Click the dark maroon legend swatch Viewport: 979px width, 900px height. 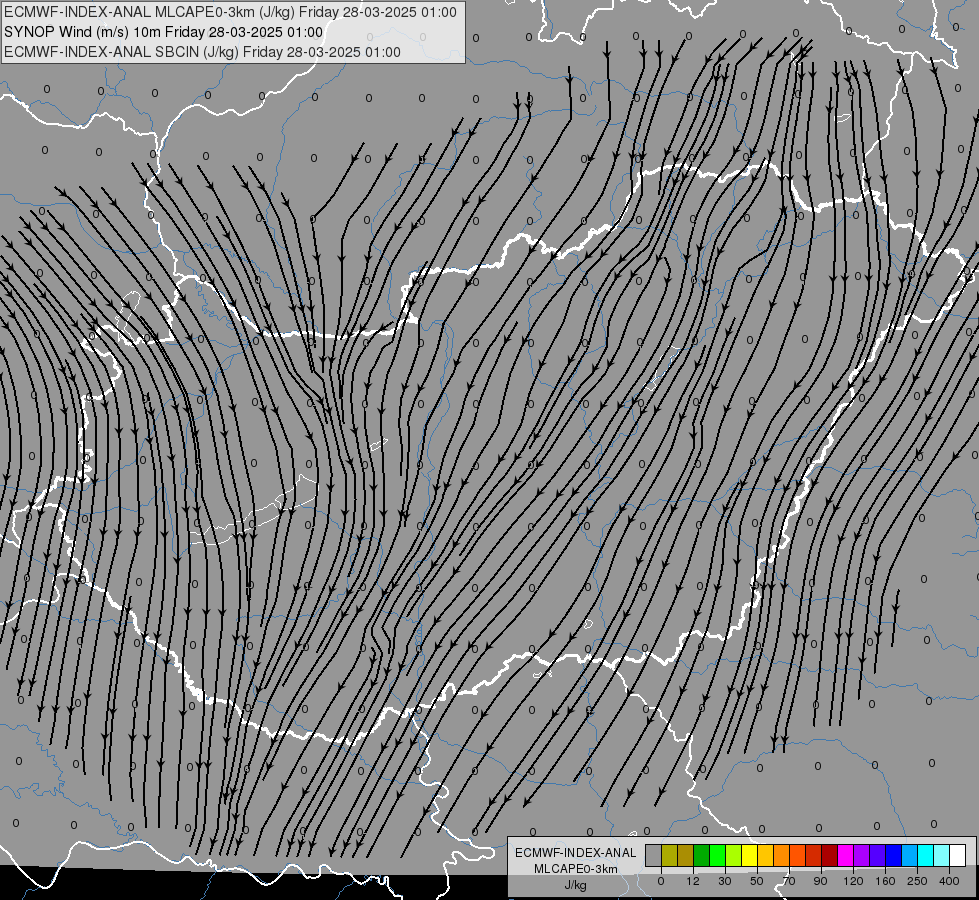[x=830, y=855]
